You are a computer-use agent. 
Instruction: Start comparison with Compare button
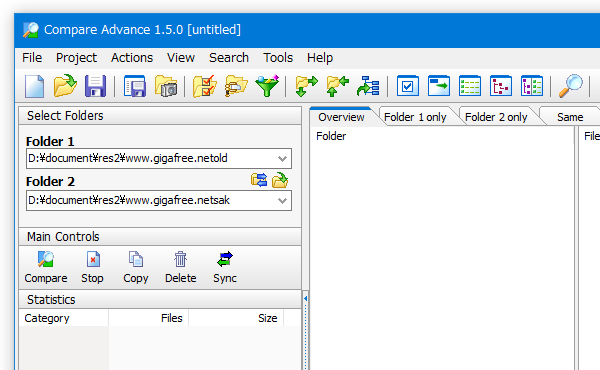coord(46,267)
